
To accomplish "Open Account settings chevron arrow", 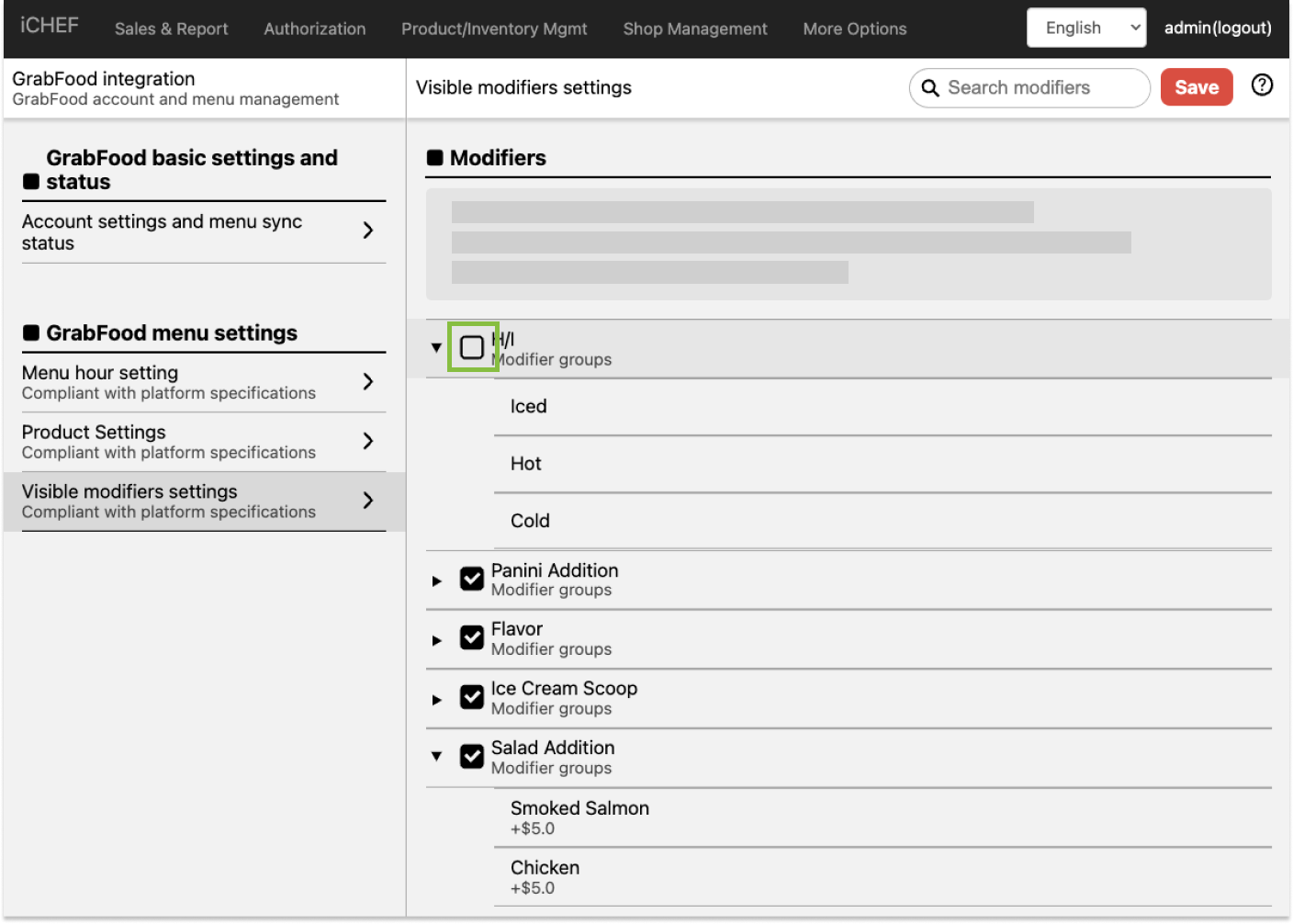I will [367, 231].
